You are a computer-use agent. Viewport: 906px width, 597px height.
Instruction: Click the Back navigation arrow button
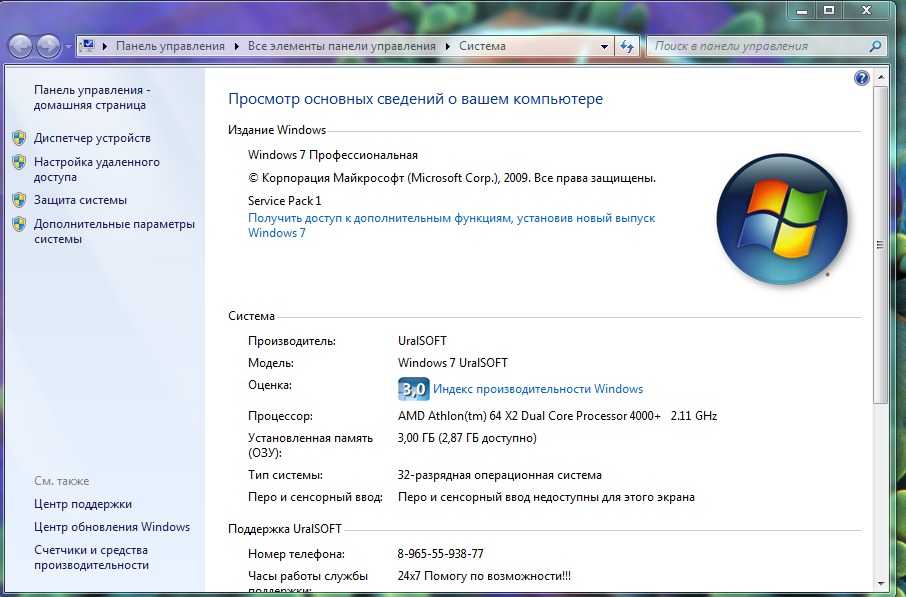[20, 46]
